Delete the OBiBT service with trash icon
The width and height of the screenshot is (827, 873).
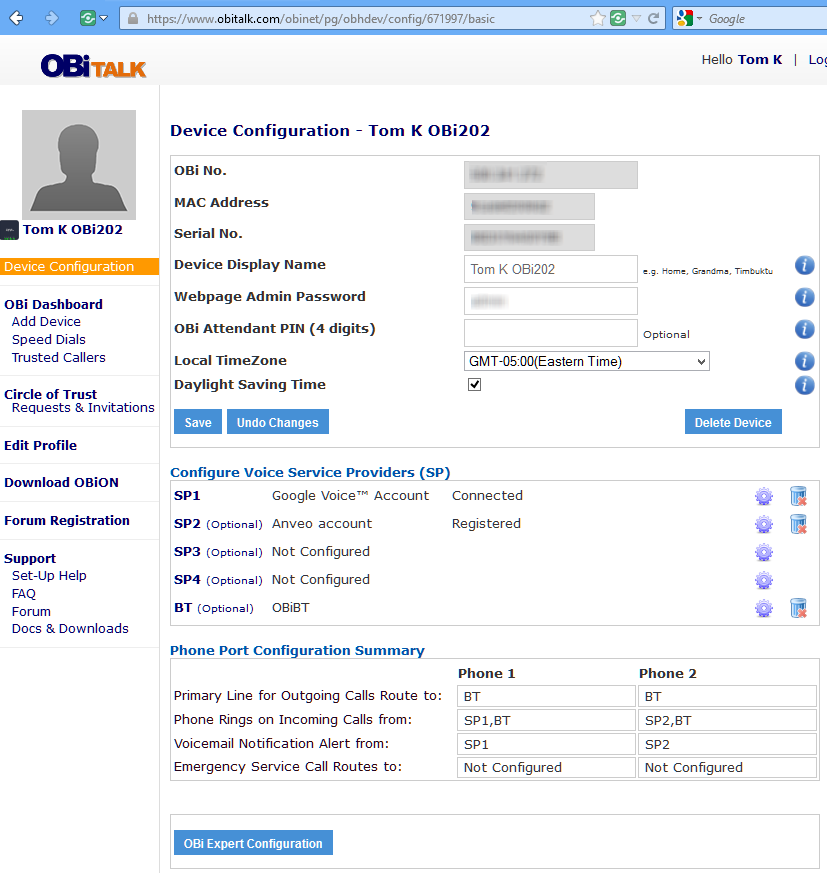click(x=798, y=608)
